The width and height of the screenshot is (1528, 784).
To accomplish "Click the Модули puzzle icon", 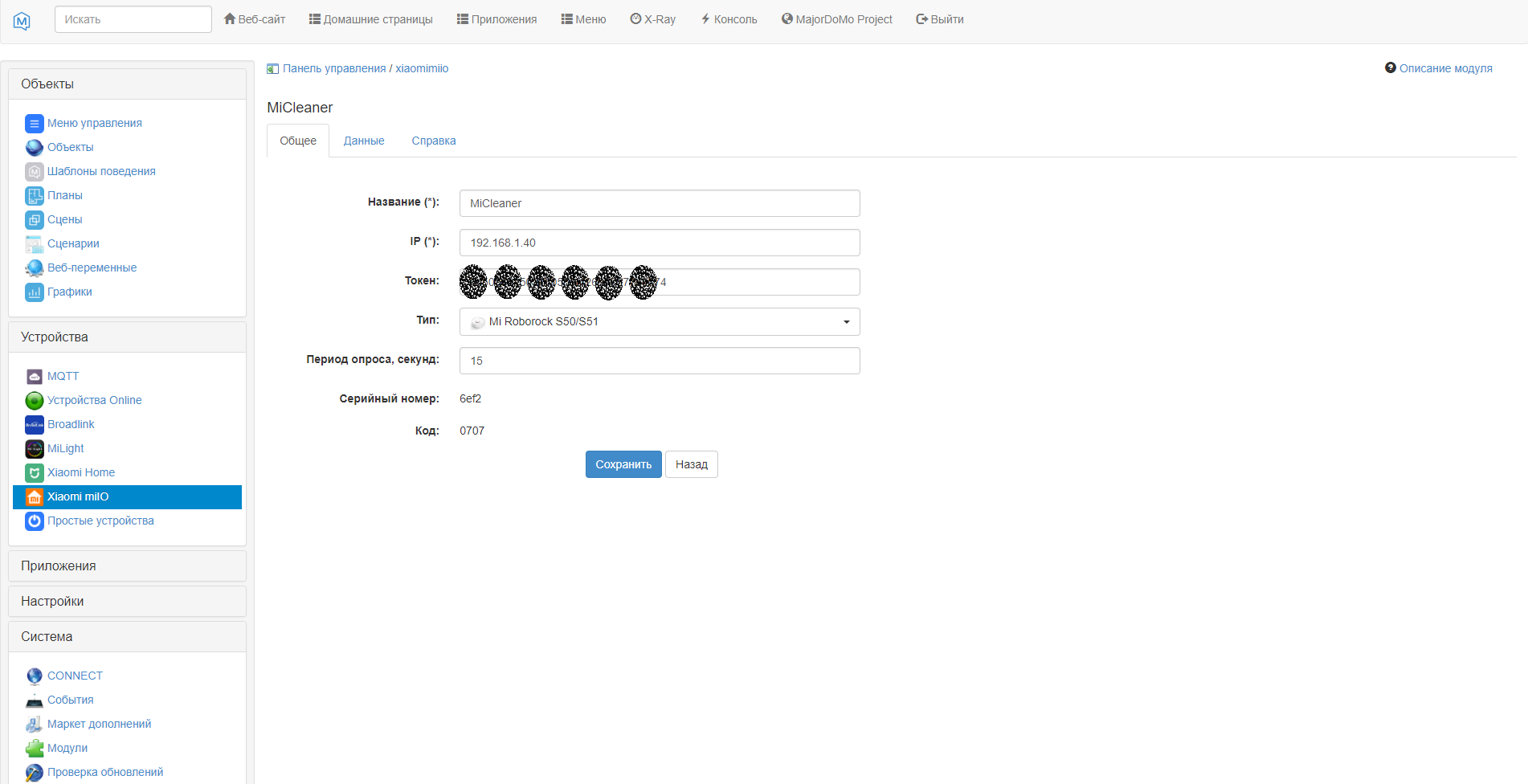I will click(x=34, y=749).
